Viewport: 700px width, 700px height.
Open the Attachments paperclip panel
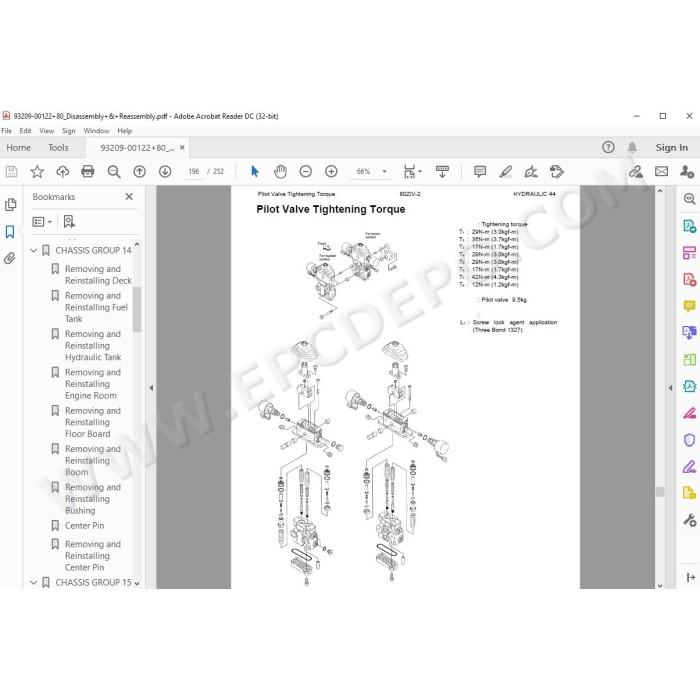click(10, 258)
